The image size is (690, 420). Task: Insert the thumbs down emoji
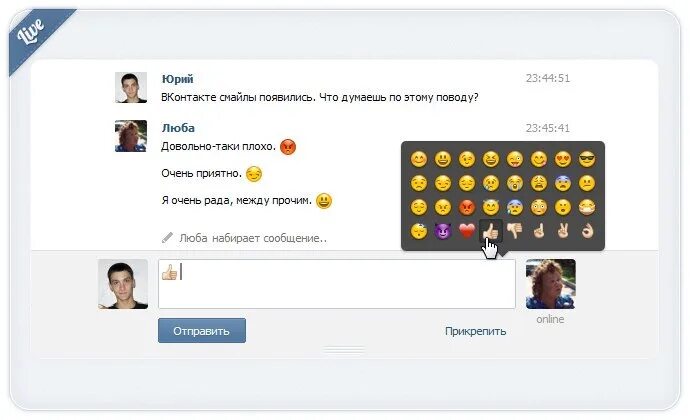coord(514,230)
